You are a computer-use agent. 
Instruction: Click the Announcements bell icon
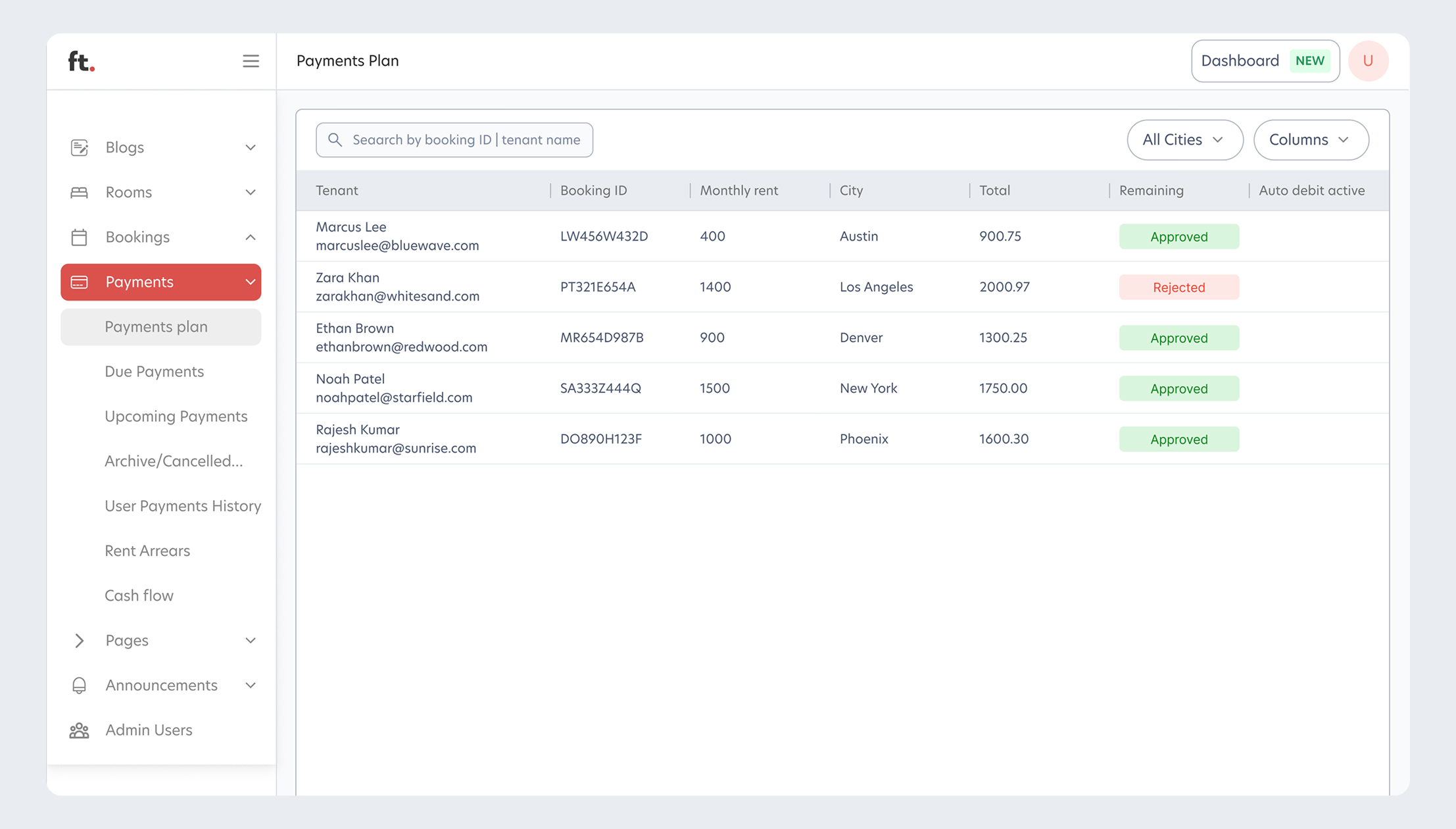79,686
